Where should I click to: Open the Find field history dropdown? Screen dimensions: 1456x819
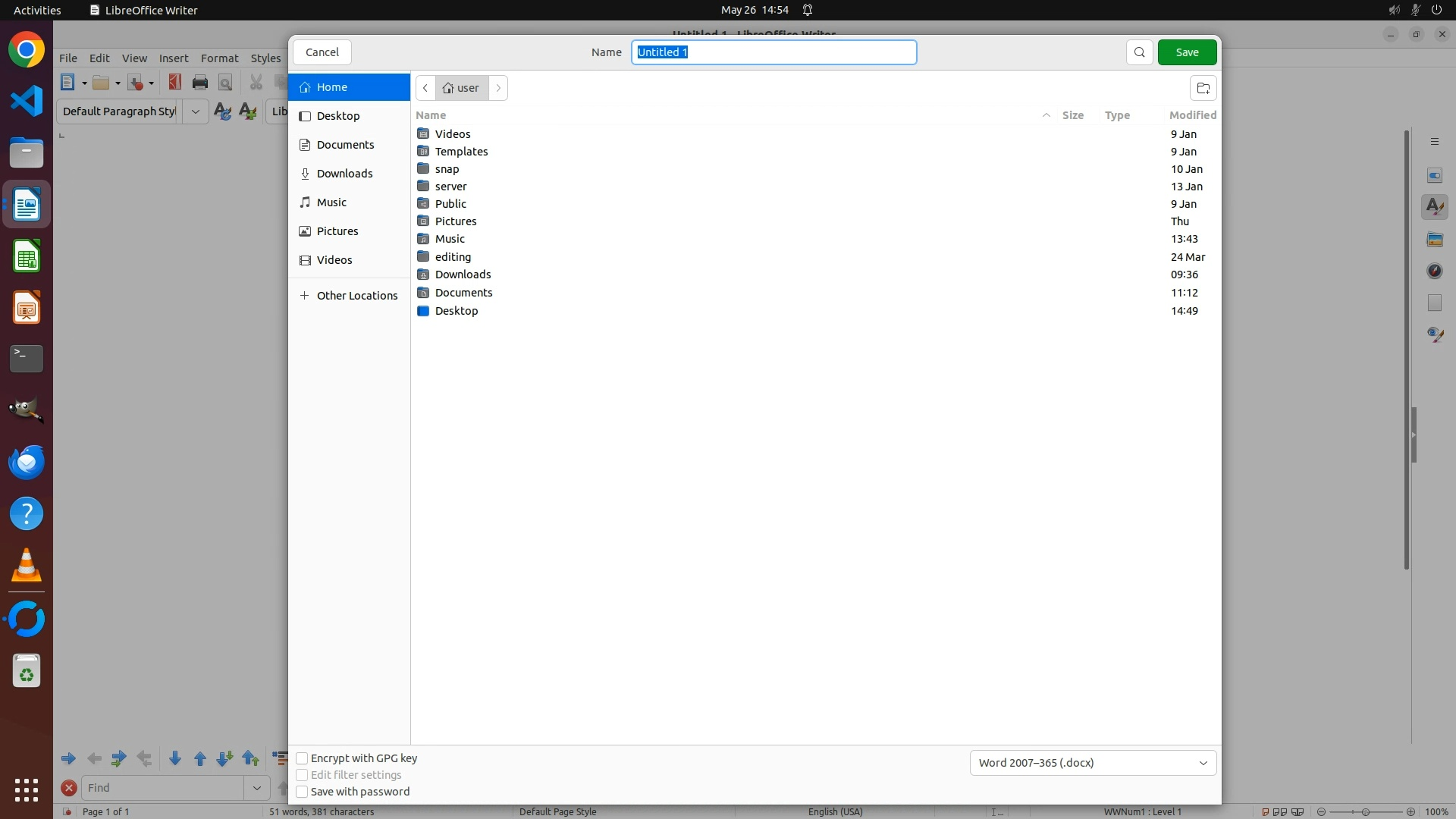[257, 788]
